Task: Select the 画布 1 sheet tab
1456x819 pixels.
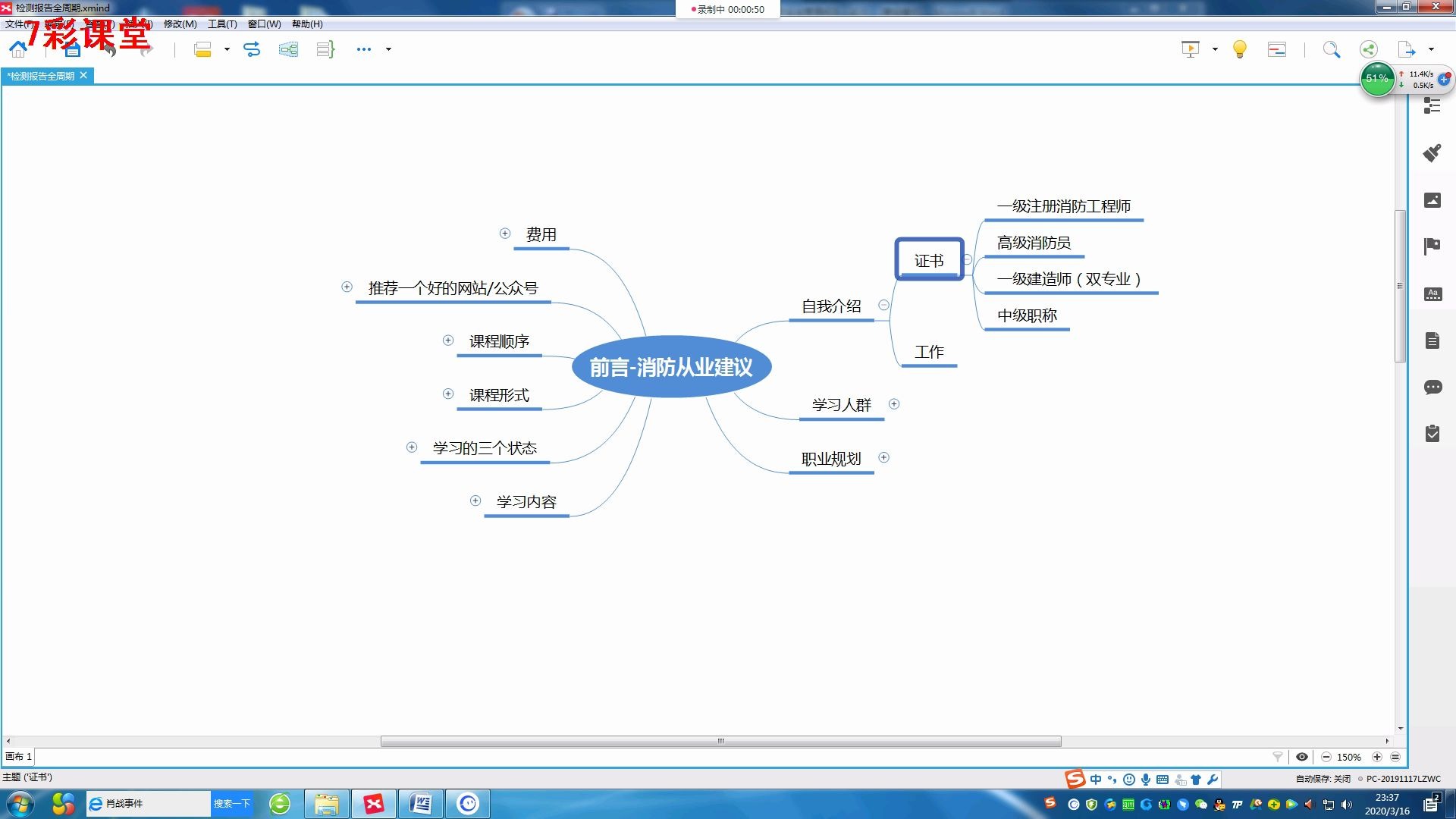Action: (19, 757)
